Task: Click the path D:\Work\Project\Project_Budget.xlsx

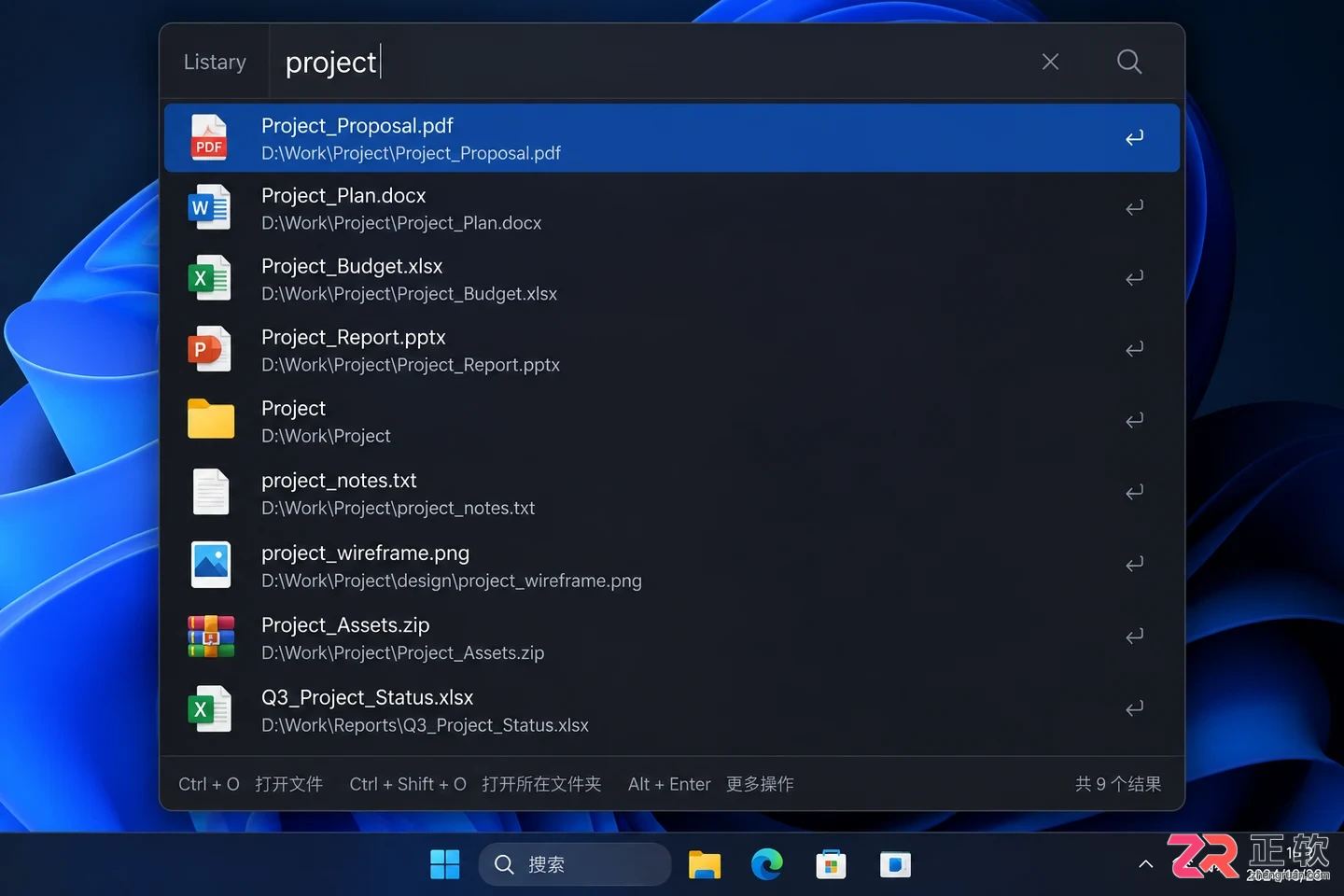Action: click(x=409, y=294)
